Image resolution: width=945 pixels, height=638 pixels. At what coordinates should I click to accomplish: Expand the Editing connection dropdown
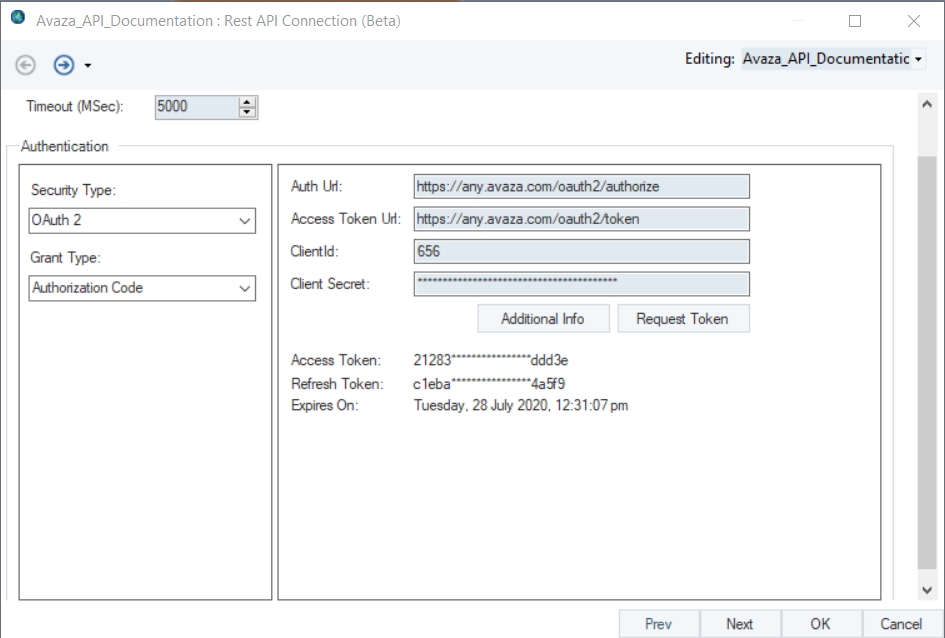point(918,59)
